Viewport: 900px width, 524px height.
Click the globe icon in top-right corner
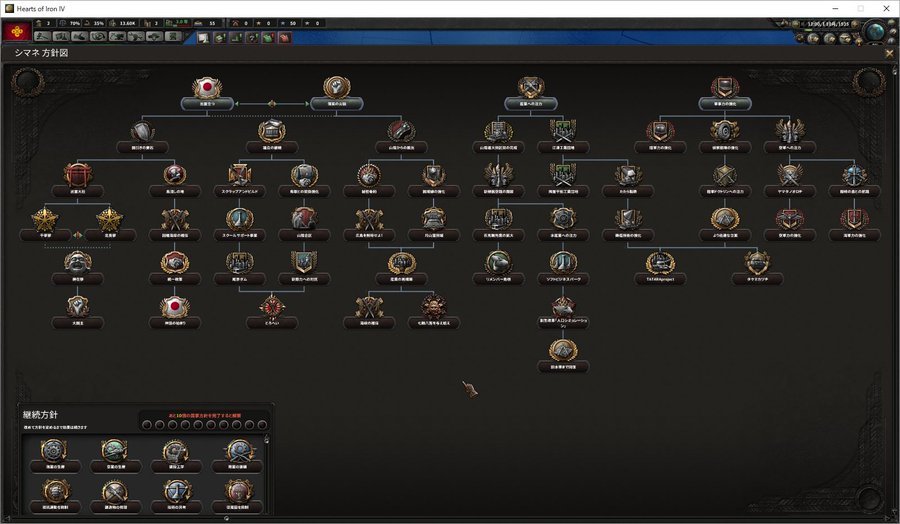(876, 32)
